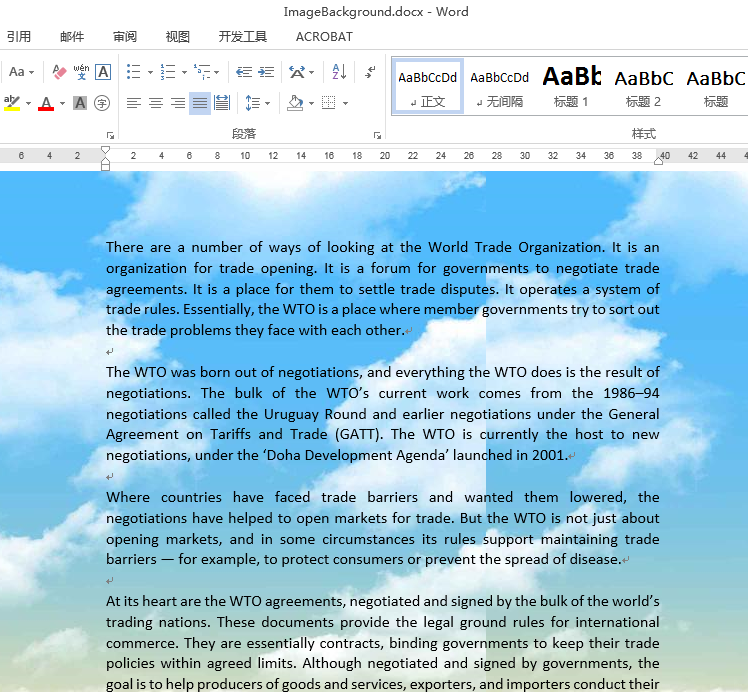Toggle Character Shading (gray A) icon
The width and height of the screenshot is (748, 692).
[x=80, y=103]
